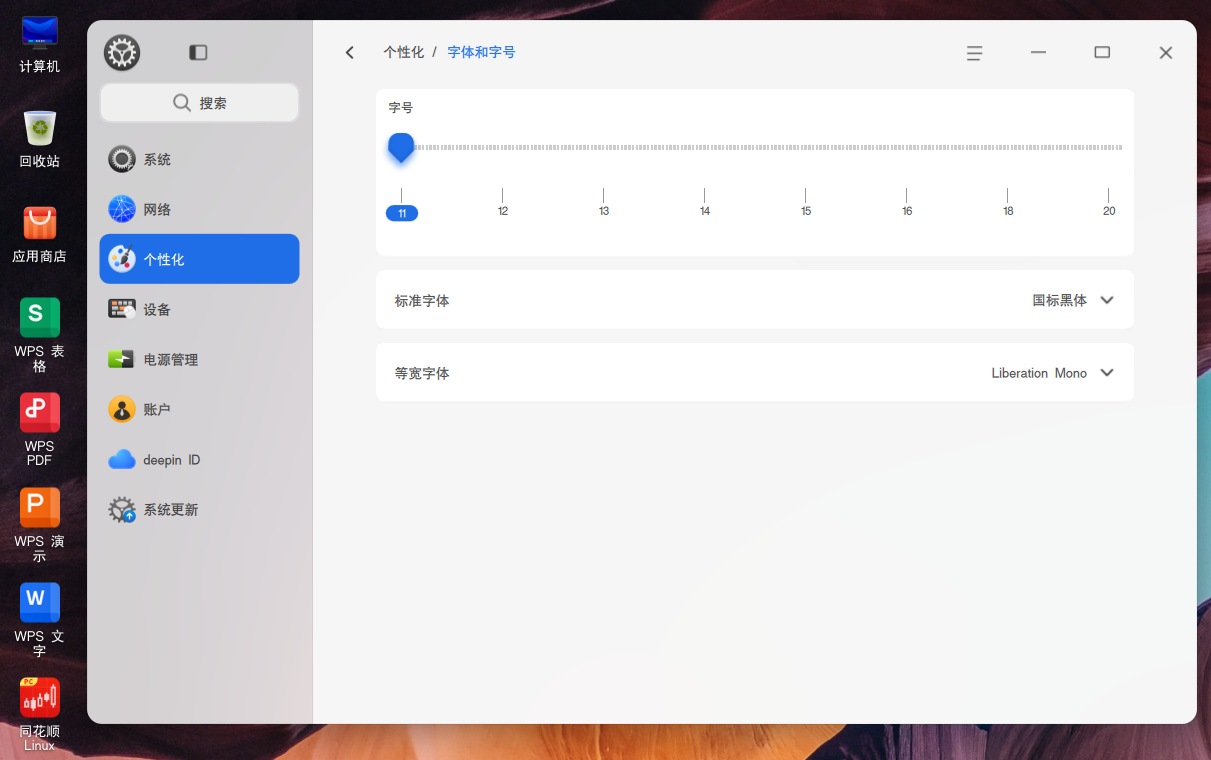Image resolution: width=1211 pixels, height=760 pixels.
Task: Set font size to 20 tick
Action: click(x=1108, y=203)
